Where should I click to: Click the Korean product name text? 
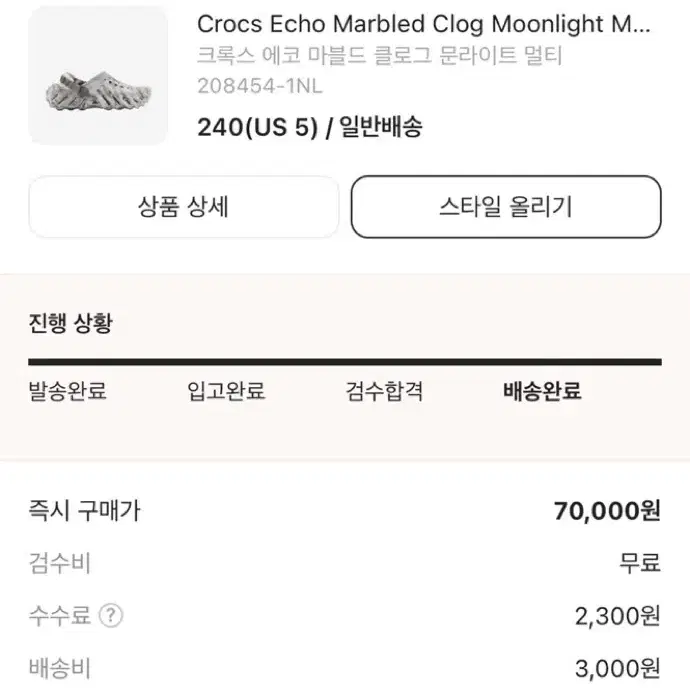(x=379, y=55)
